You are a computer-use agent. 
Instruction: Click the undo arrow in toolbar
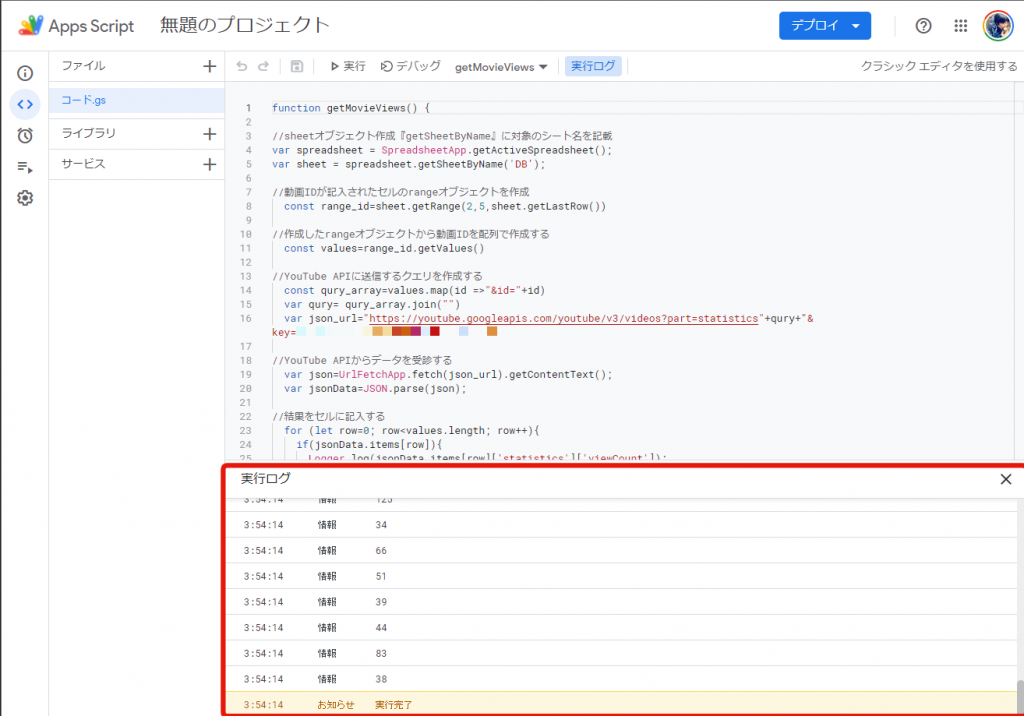pyautogui.click(x=242, y=67)
